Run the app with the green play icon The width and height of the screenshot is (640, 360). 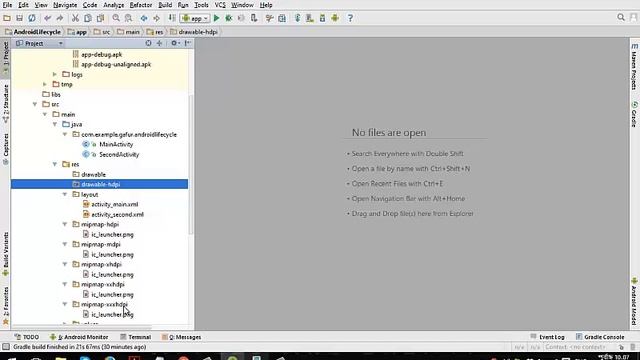tap(216, 18)
